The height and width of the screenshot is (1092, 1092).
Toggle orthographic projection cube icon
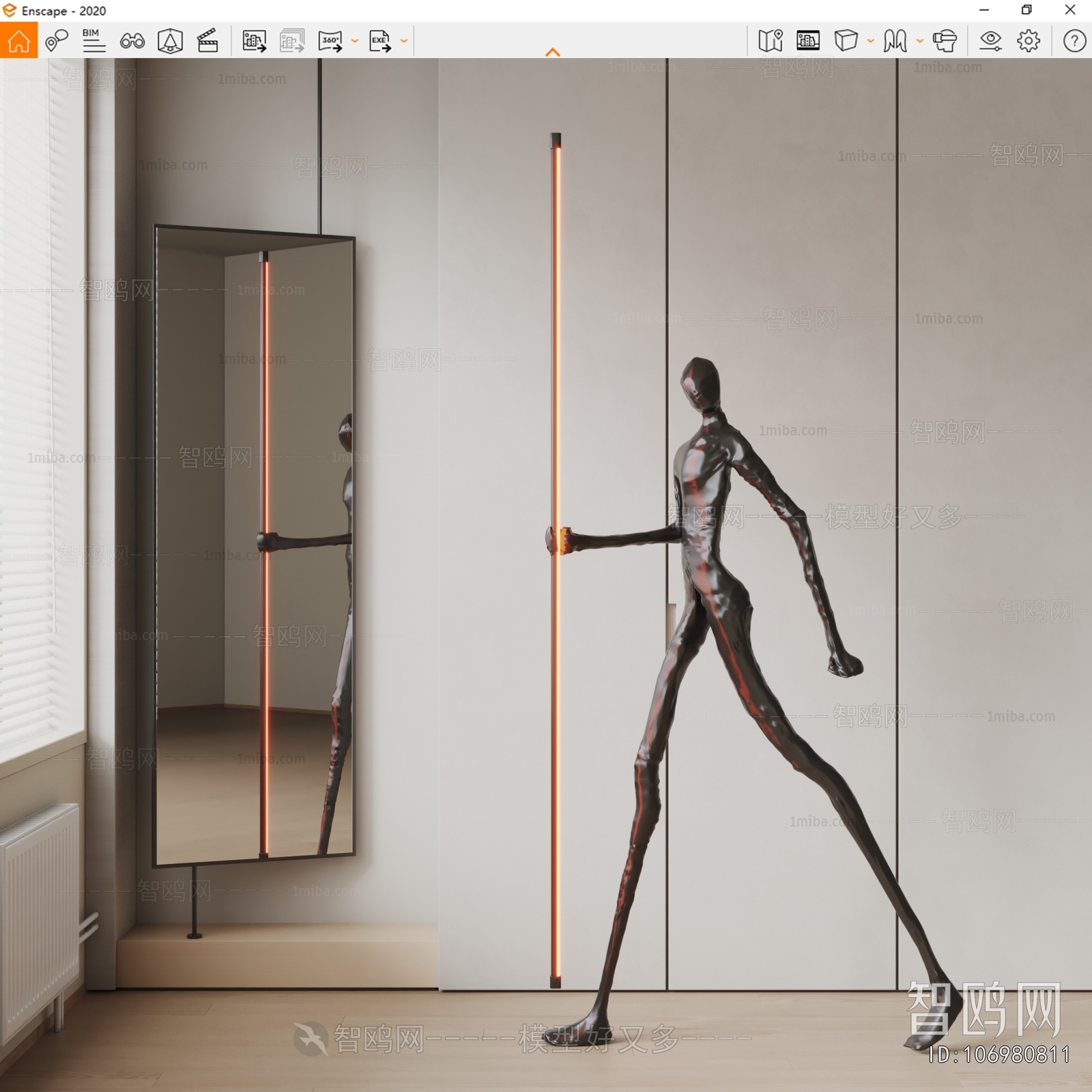coord(846,40)
